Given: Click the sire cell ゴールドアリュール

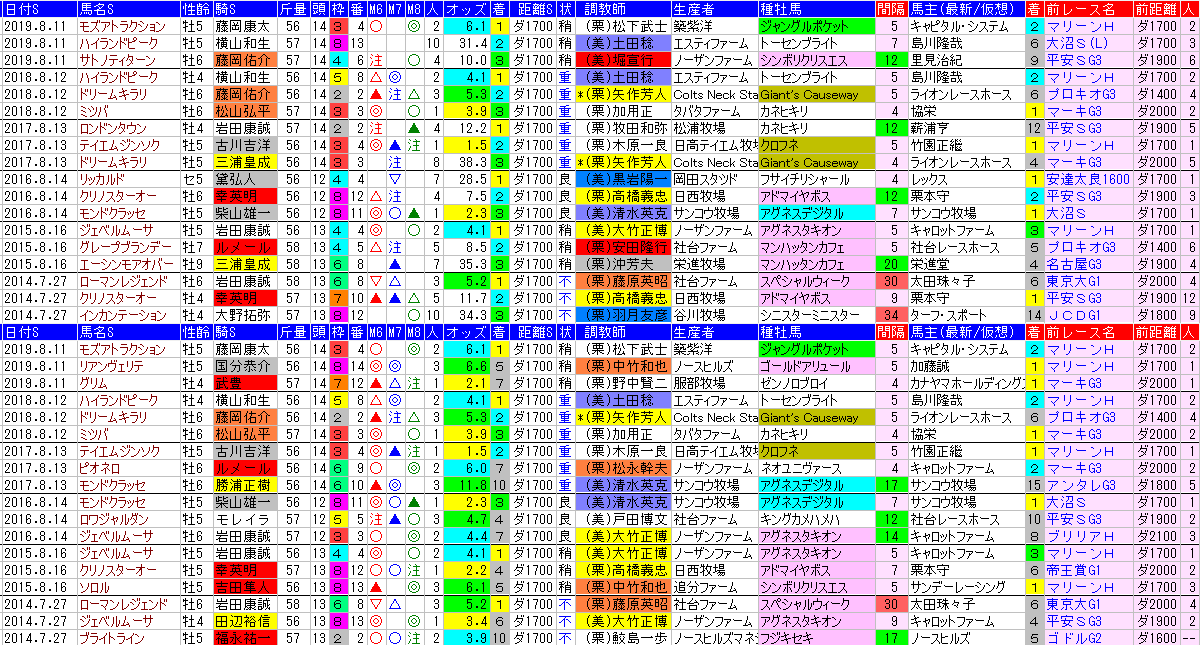Looking at the screenshot, I should click(x=815, y=366).
